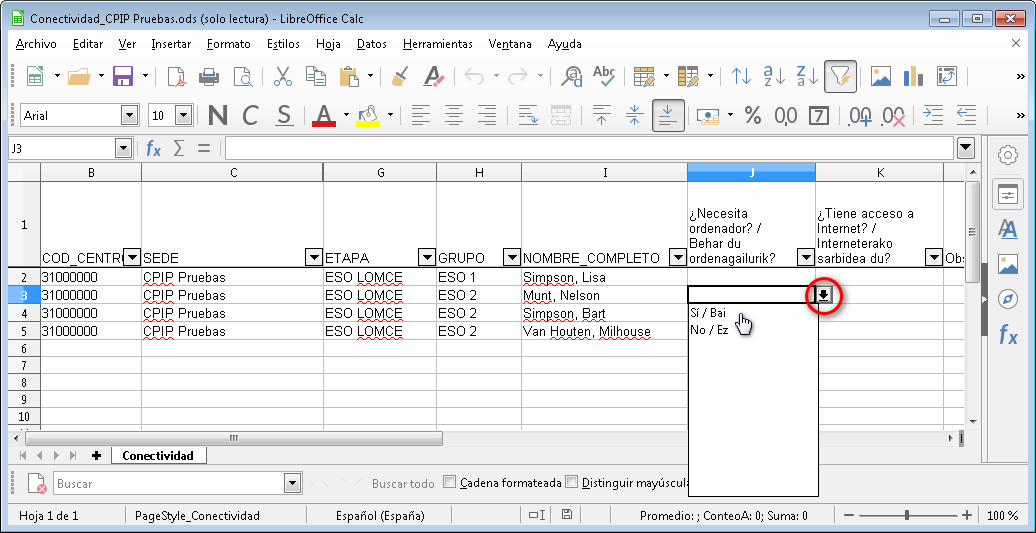Toggle the AutoFilter funnel button
This screenshot has width=1036, height=533.
tap(840, 77)
